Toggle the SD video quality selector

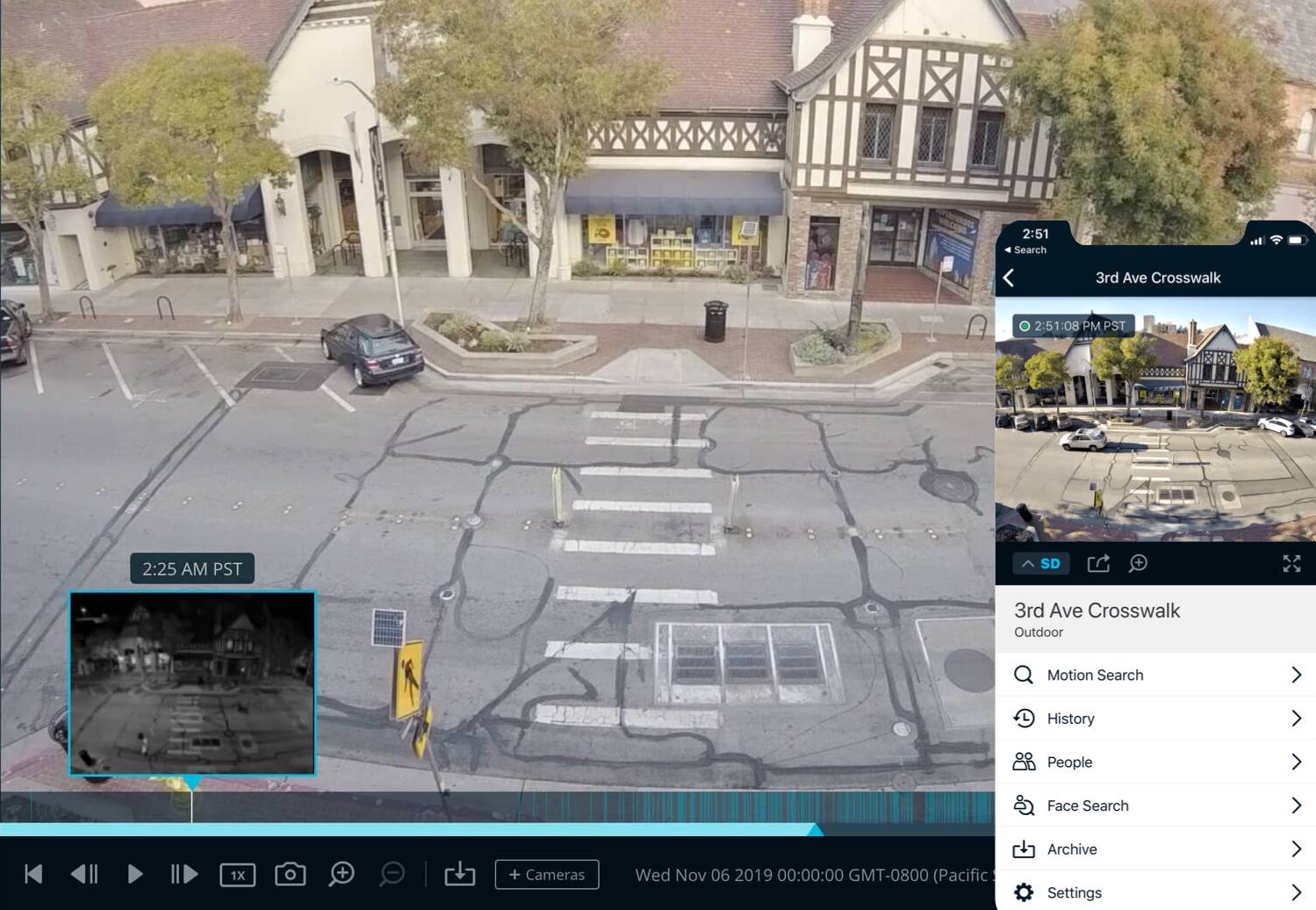(x=1041, y=564)
